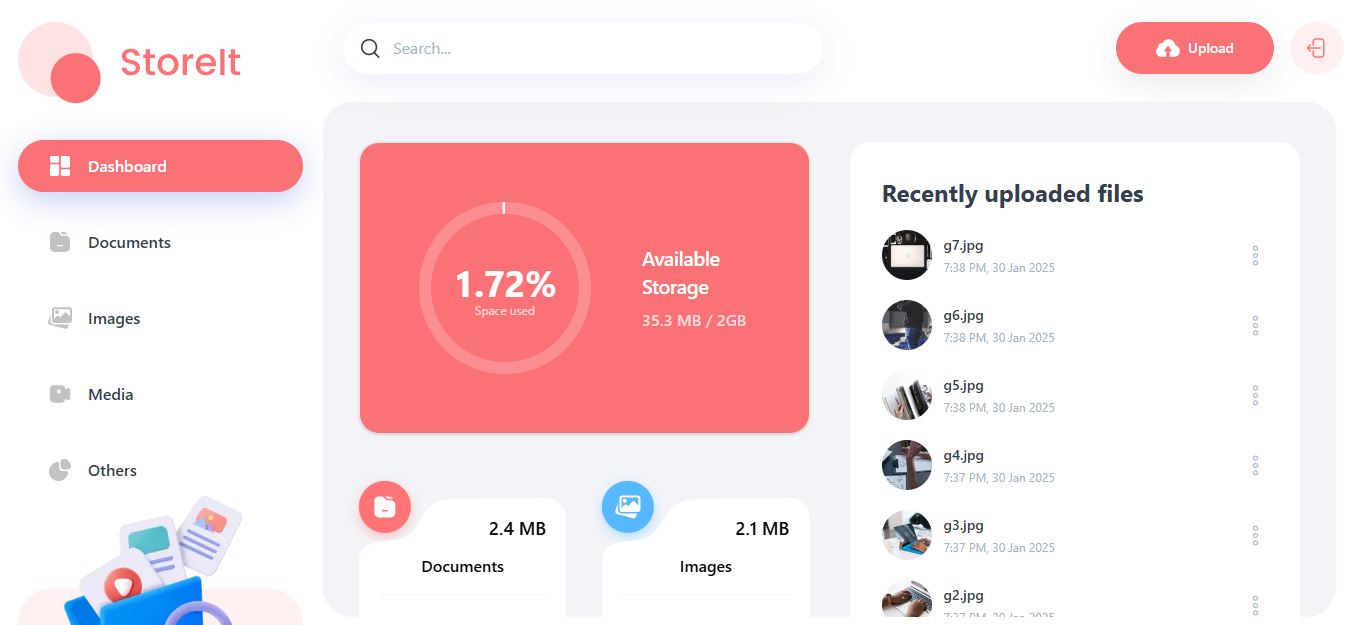This screenshot has height=625, width=1355.
Task: Click the g4.jpg thumbnail
Action: tap(907, 465)
